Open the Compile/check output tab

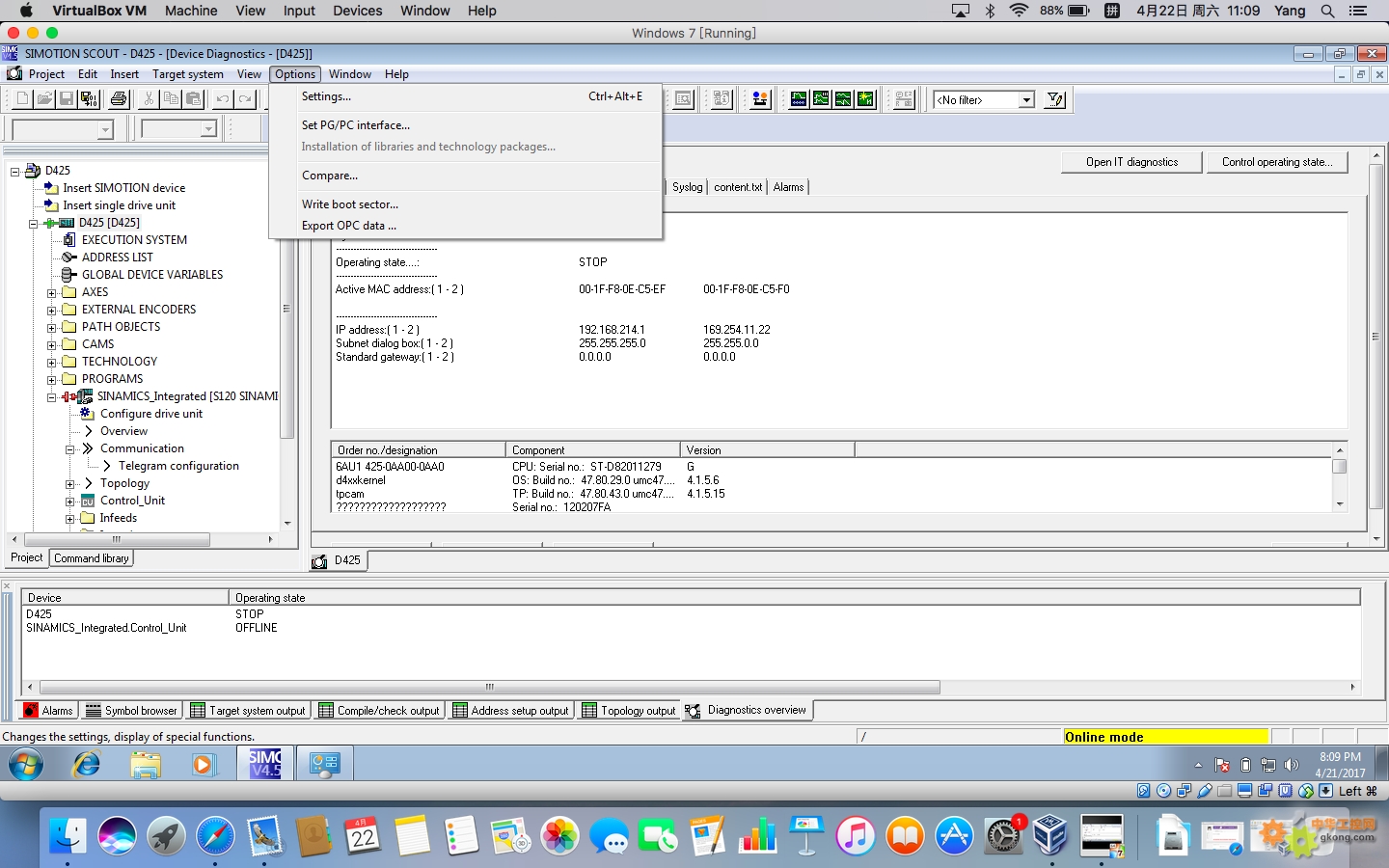point(379,711)
